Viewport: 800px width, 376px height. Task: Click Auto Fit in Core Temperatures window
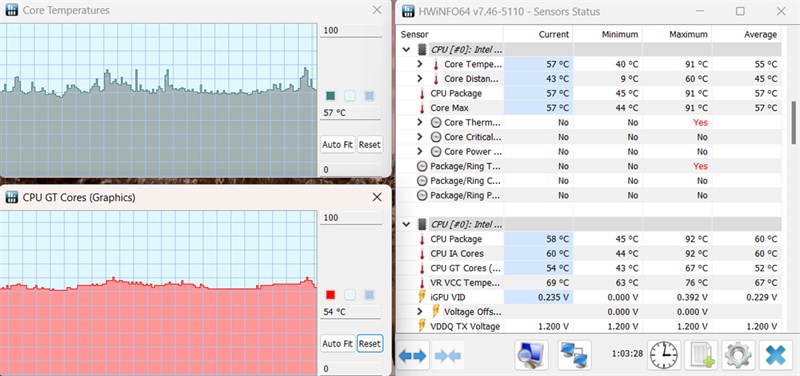337,145
